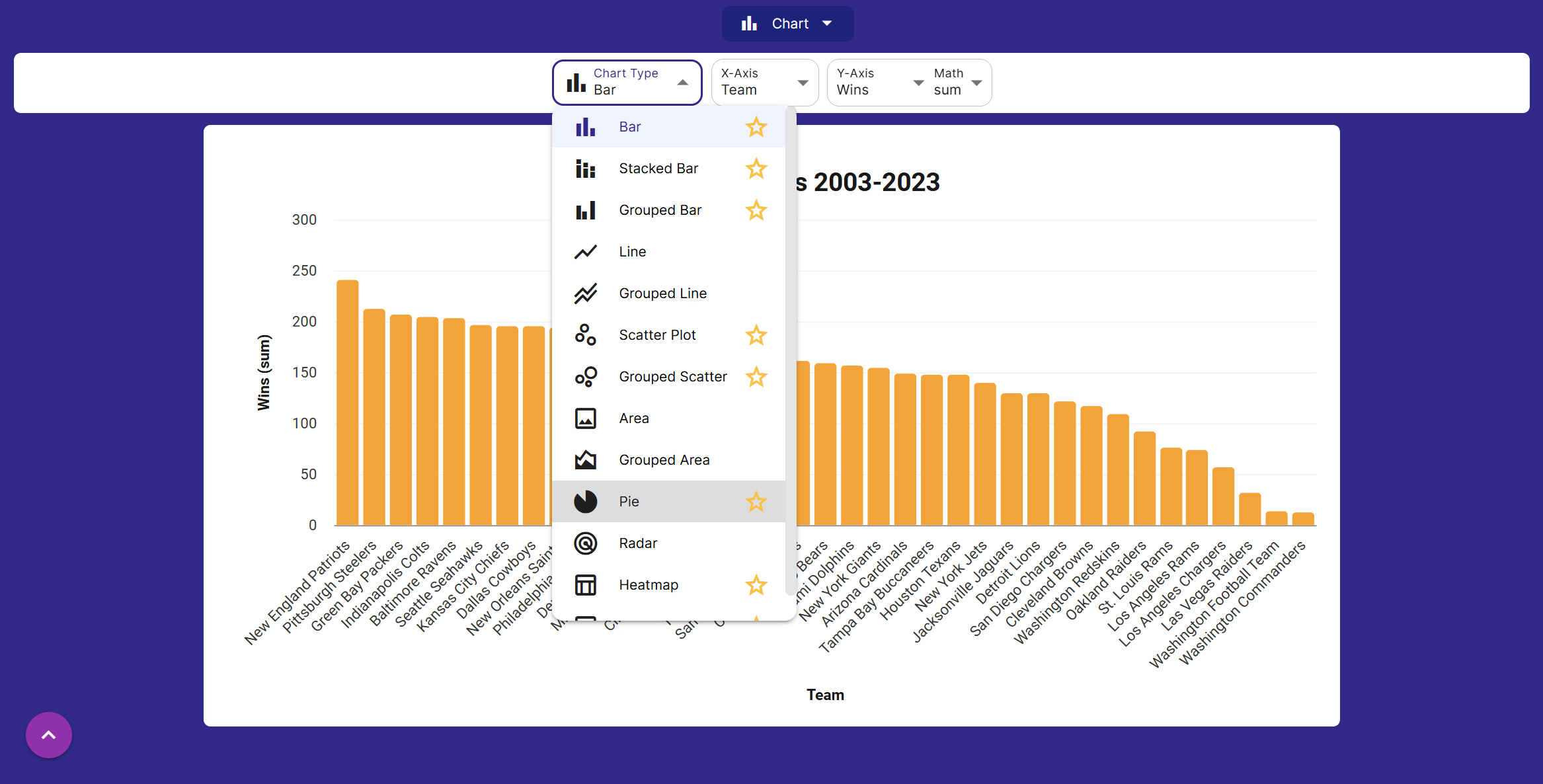Toggle the favorite star for Scatter Plot

[x=756, y=335]
